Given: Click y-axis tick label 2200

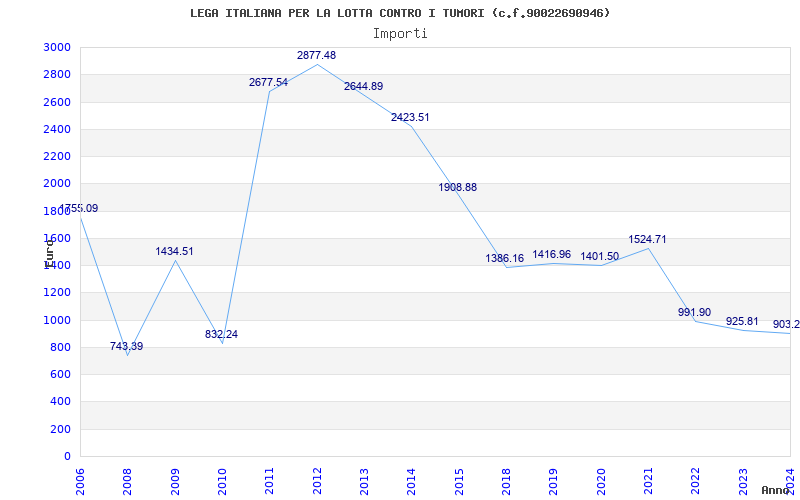Looking at the screenshot, I should click(x=58, y=156).
